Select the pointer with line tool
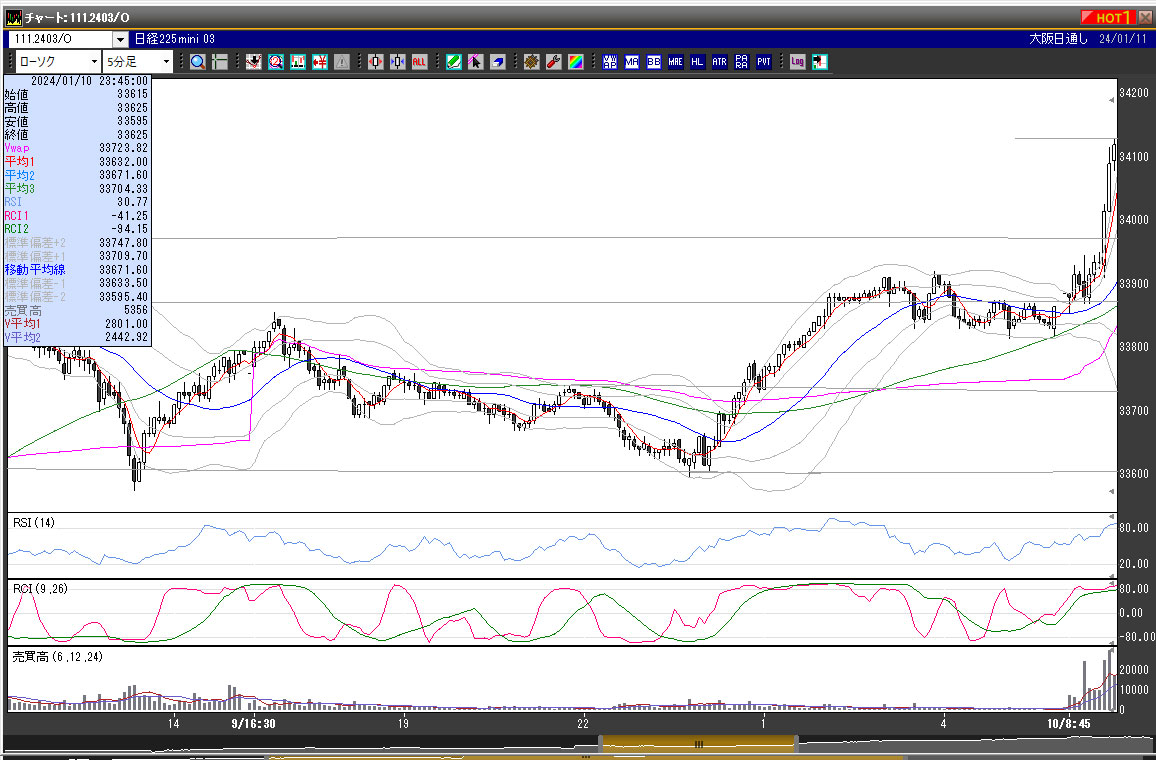Viewport: 1156px width, 760px height. tap(475, 62)
